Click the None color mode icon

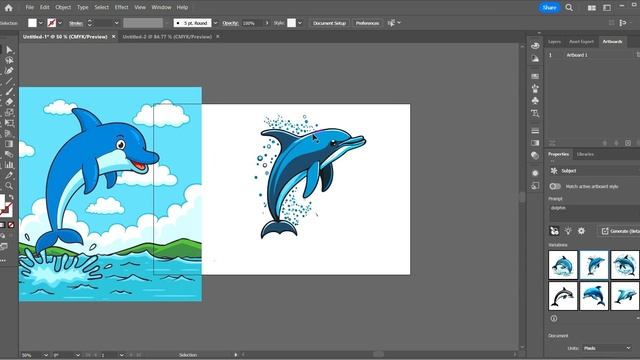click(11, 225)
